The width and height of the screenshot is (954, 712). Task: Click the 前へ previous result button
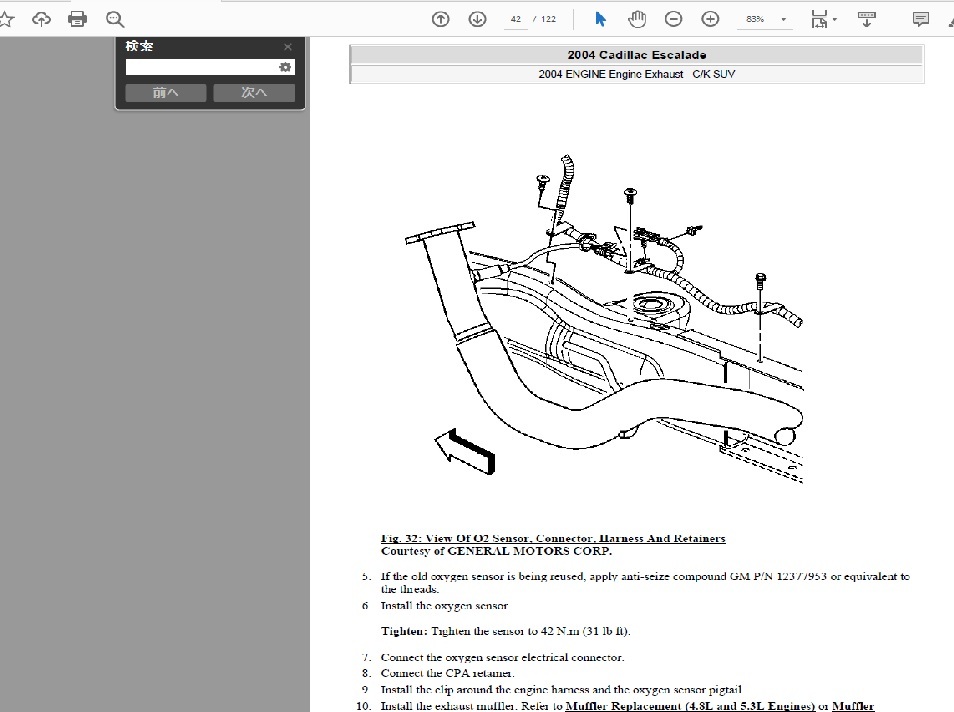pos(165,92)
